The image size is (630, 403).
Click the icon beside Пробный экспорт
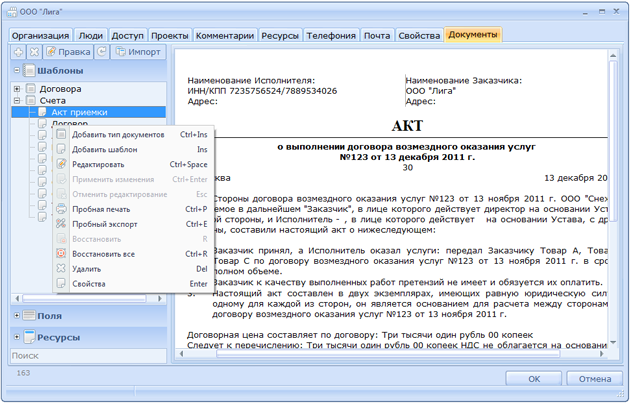point(61,224)
